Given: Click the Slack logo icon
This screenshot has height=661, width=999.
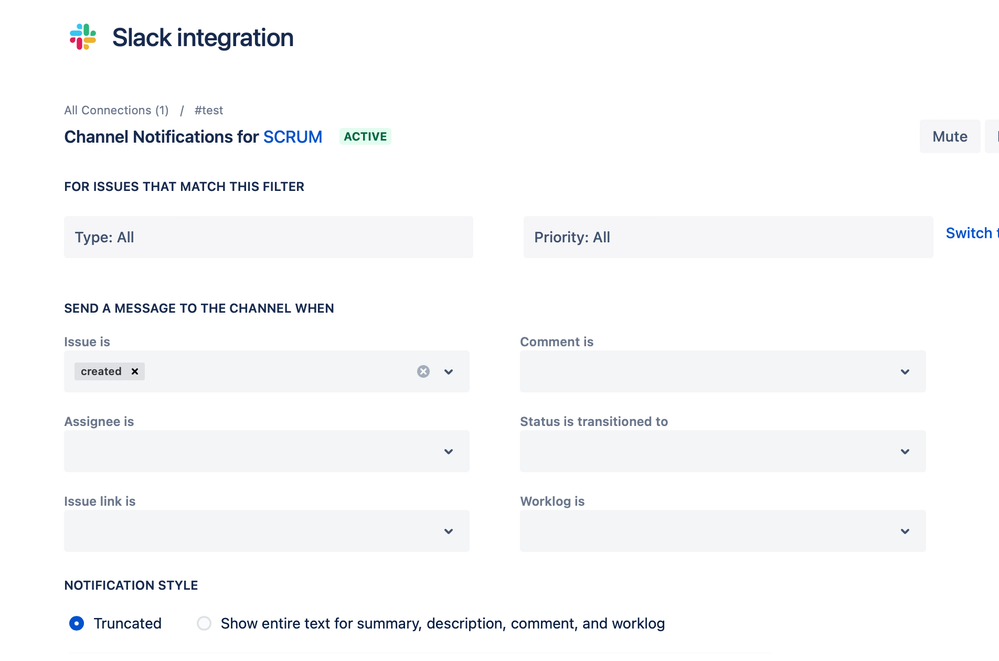Looking at the screenshot, I should [x=83, y=38].
